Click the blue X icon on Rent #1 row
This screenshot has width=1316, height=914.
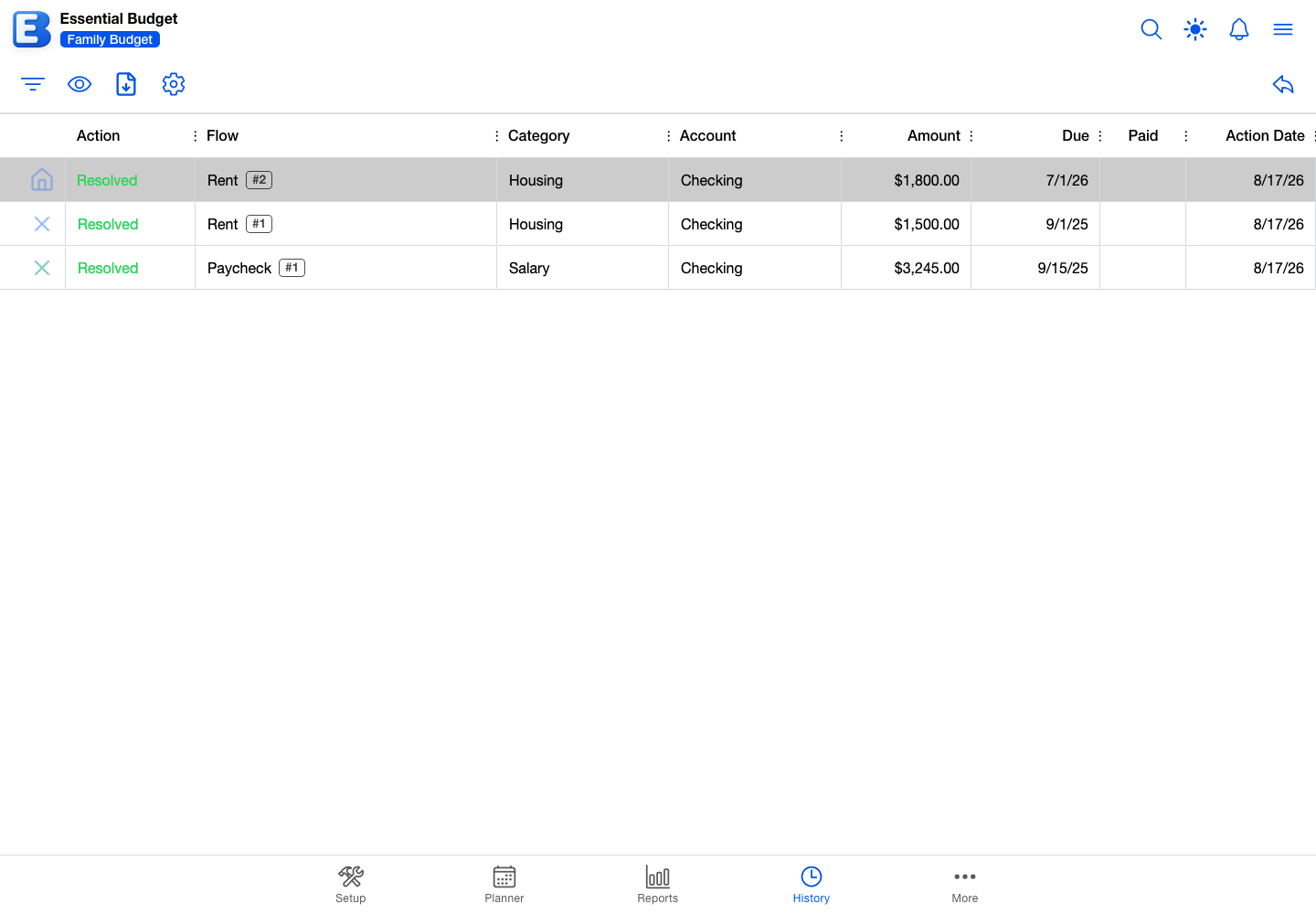pyautogui.click(x=42, y=224)
